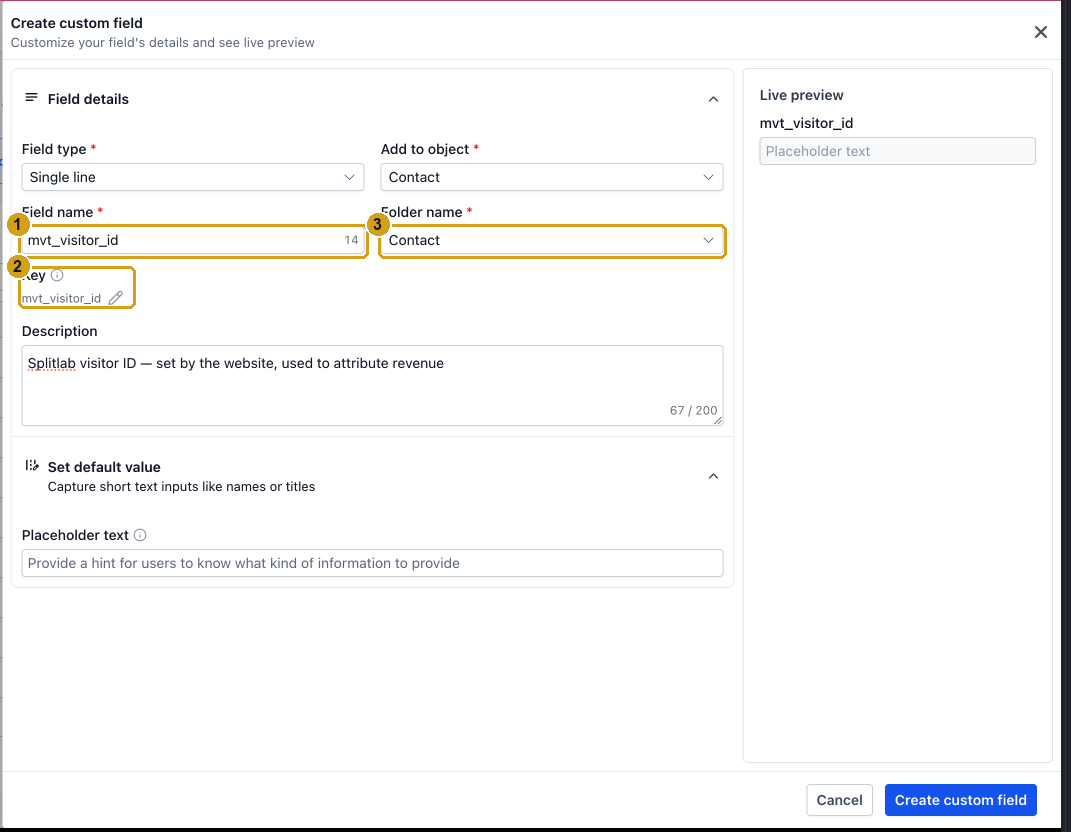Click the Set default value icon
The width and height of the screenshot is (1071, 832).
click(x=31, y=466)
